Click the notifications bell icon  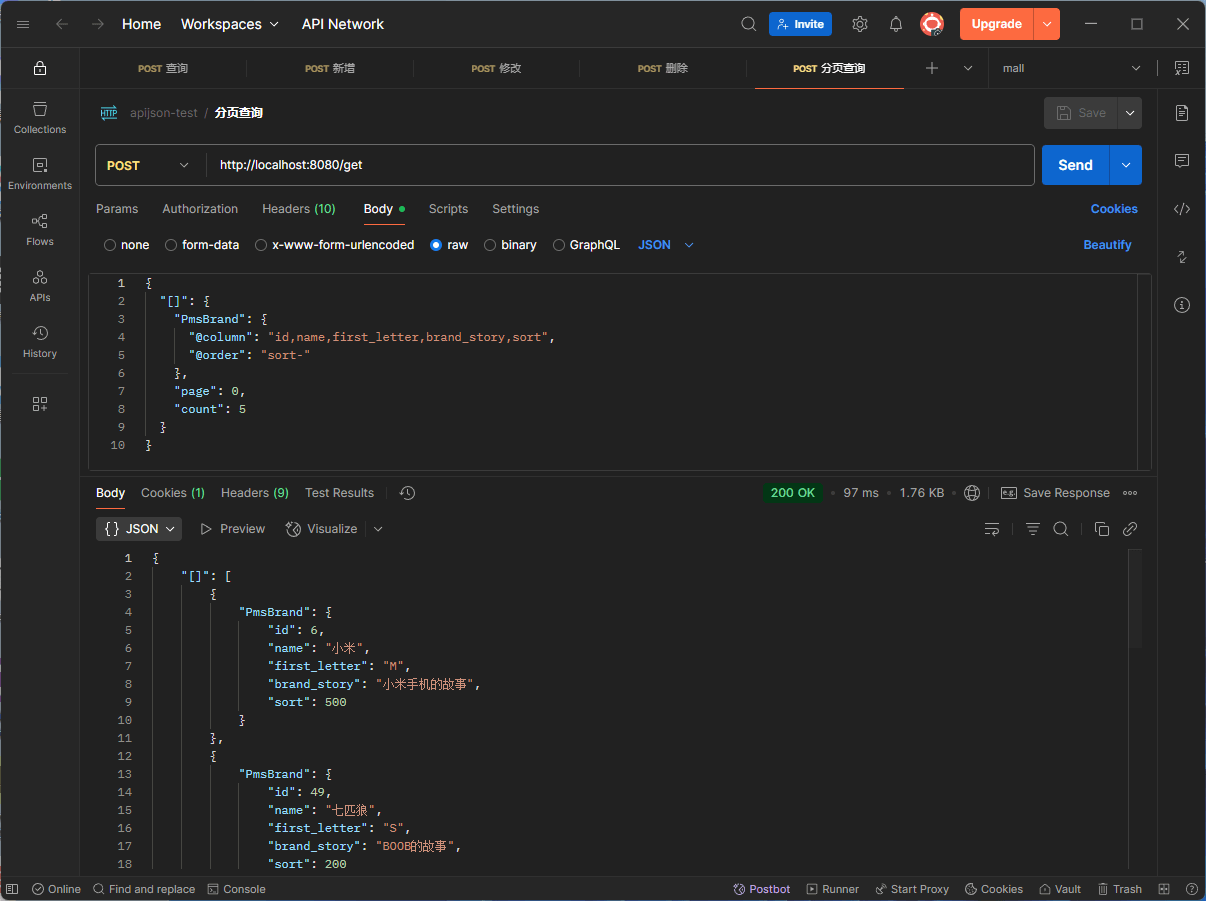click(x=896, y=24)
